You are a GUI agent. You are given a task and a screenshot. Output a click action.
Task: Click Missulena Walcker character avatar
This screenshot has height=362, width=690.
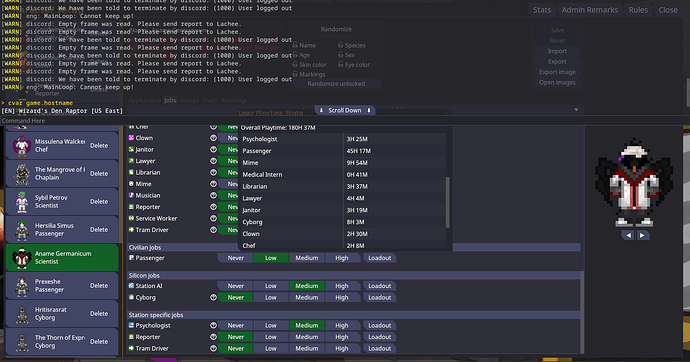click(22, 146)
